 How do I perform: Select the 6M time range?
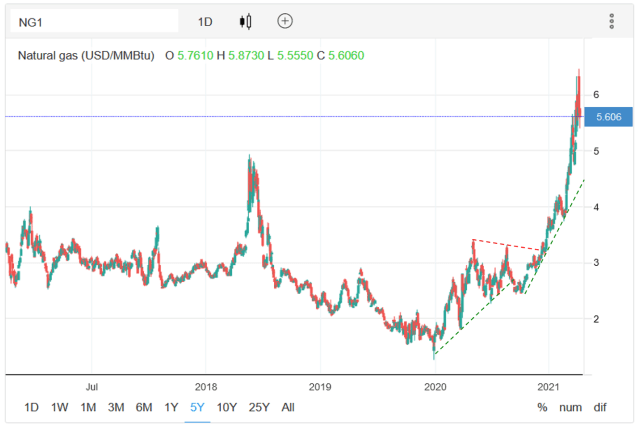click(144, 407)
